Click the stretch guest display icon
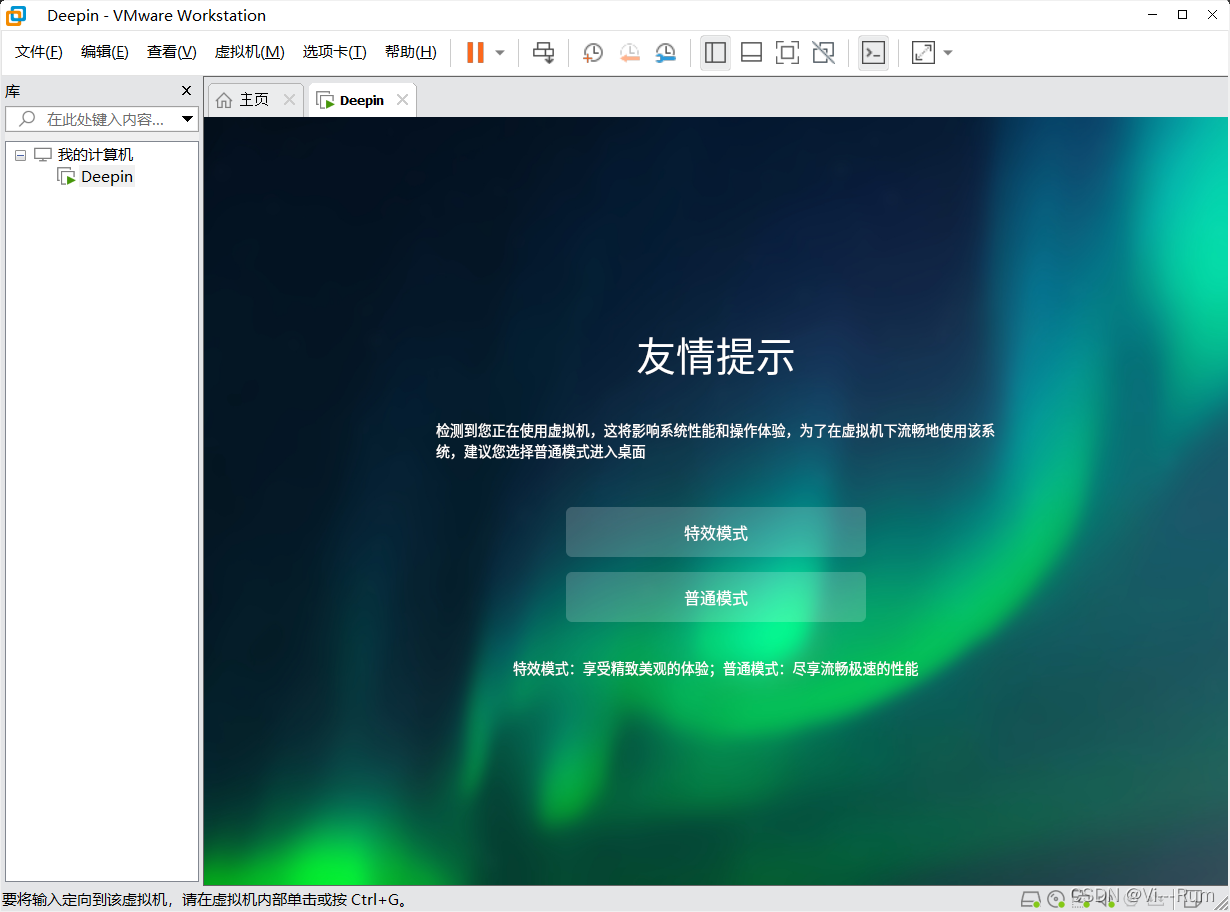1230x912 pixels. point(923,53)
